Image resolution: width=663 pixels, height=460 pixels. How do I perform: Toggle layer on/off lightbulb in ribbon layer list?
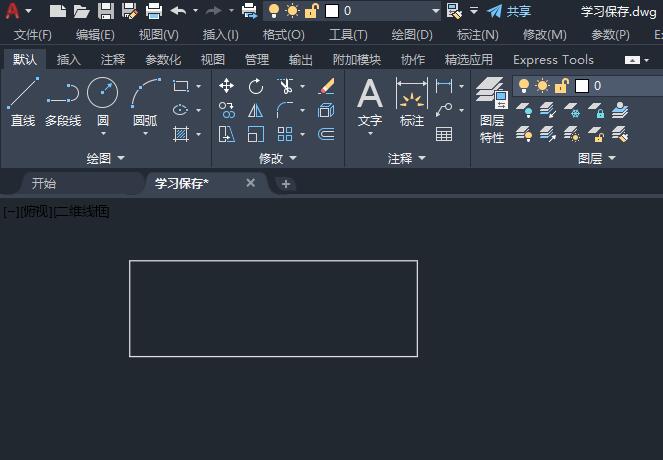pos(524,86)
